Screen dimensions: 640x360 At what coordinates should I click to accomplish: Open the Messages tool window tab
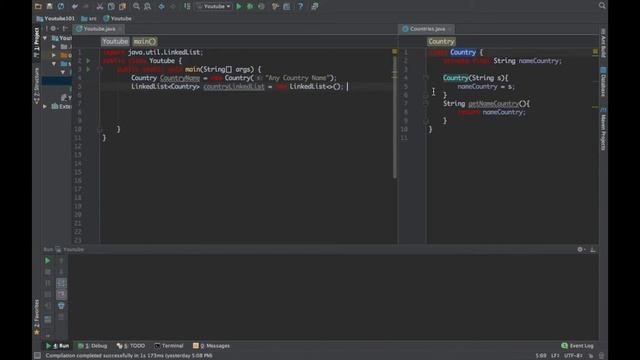click(211, 346)
